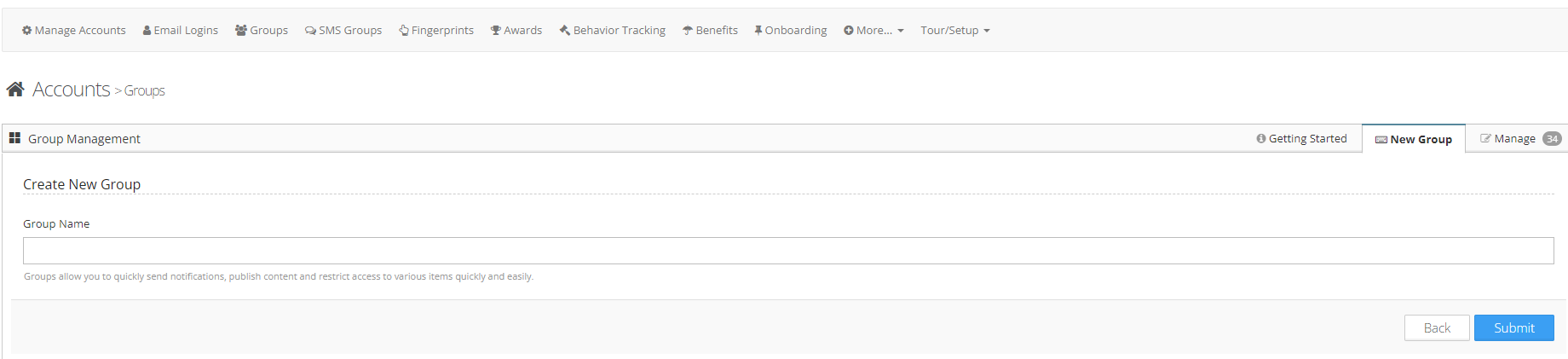Click the Email Logins user icon

pyautogui.click(x=147, y=31)
